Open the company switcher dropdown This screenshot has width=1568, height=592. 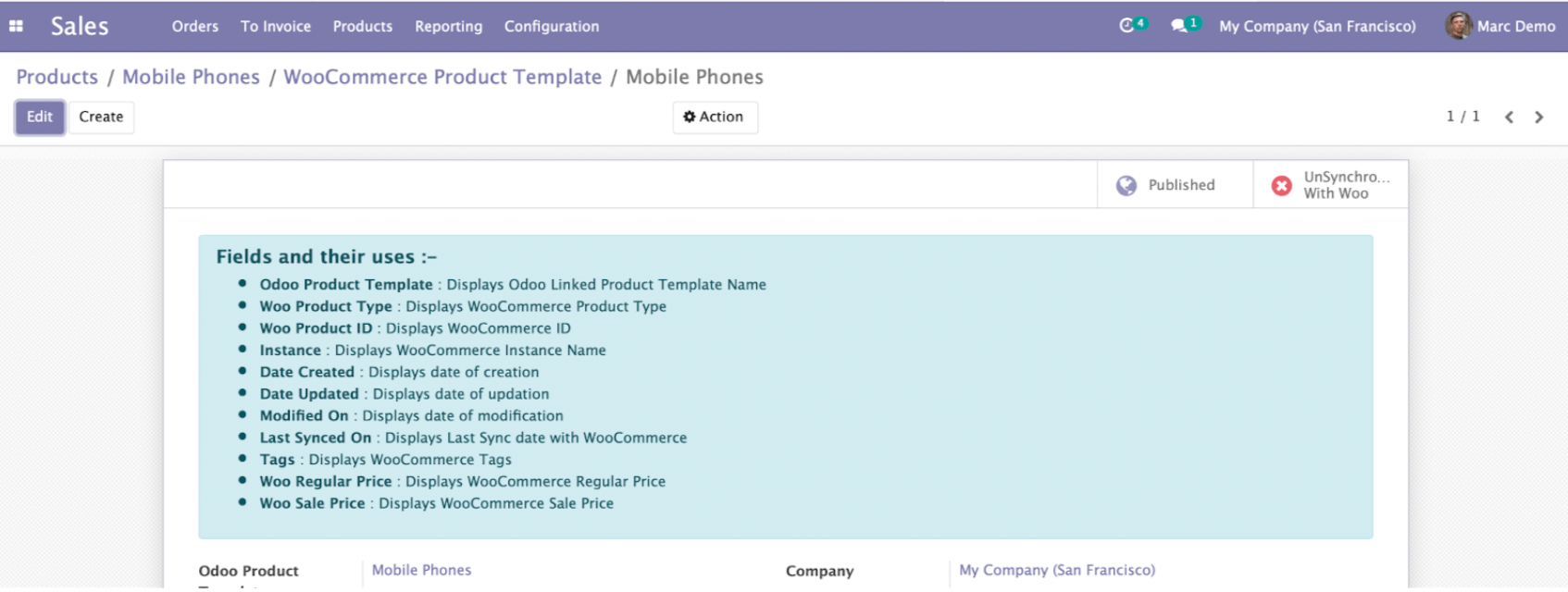coord(1316,27)
